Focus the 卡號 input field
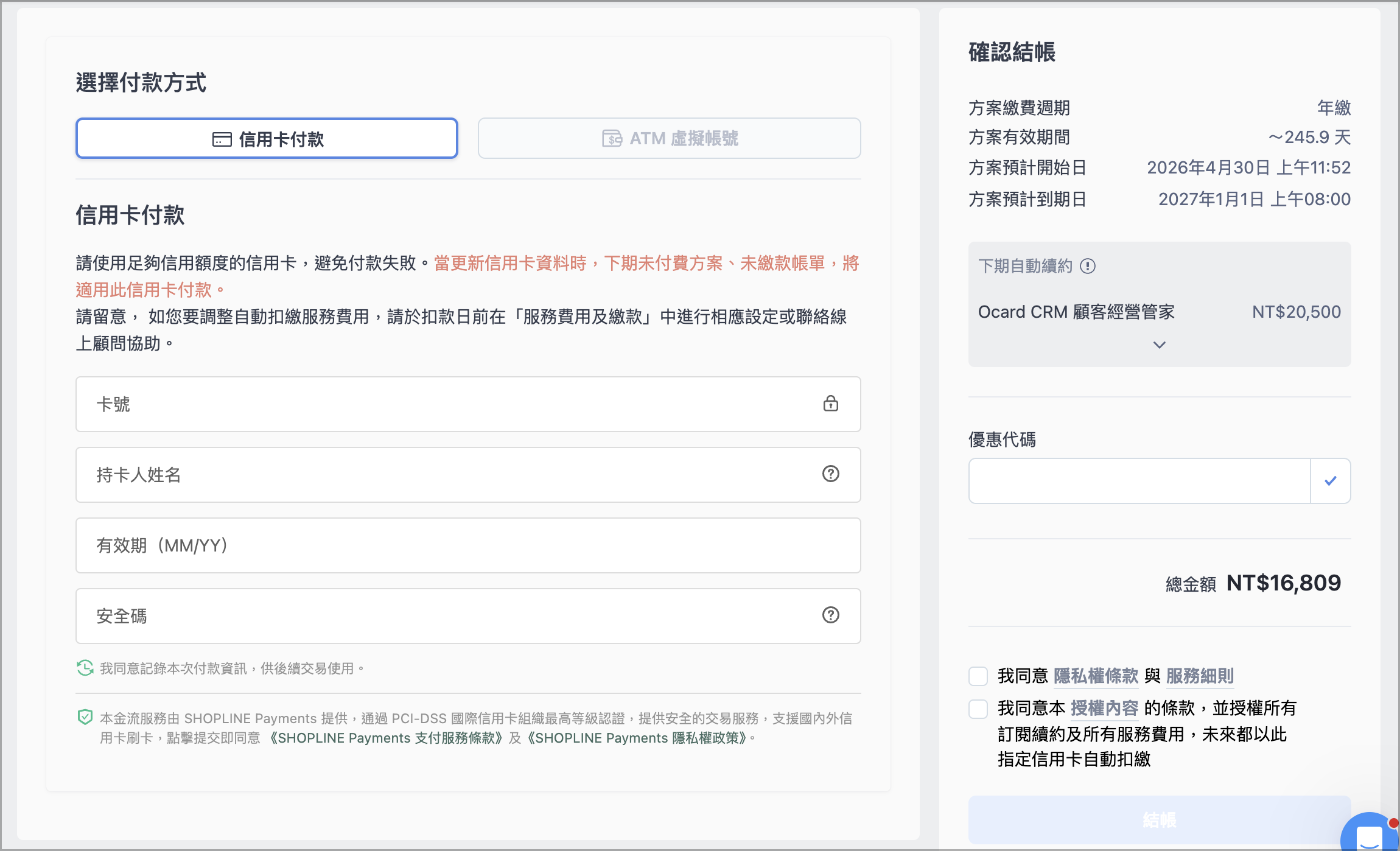Viewport: 1400px width, 851px height. [468, 404]
